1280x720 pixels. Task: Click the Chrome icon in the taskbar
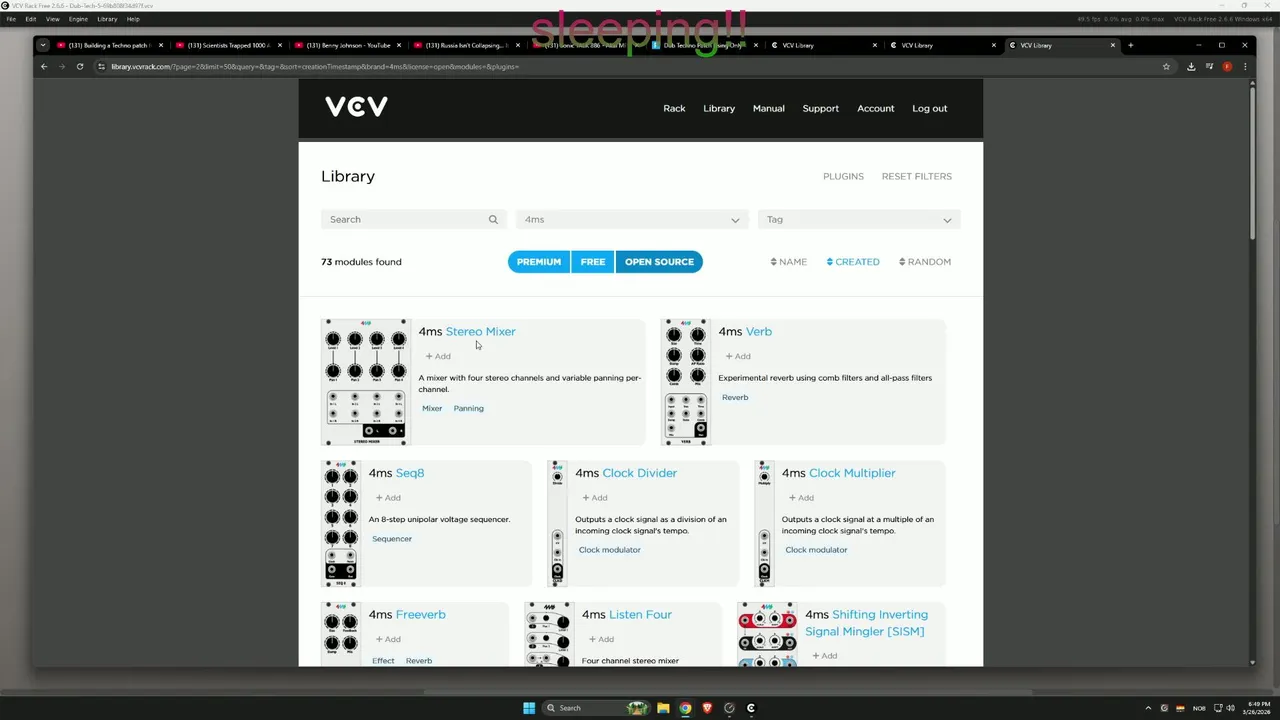[x=685, y=708]
